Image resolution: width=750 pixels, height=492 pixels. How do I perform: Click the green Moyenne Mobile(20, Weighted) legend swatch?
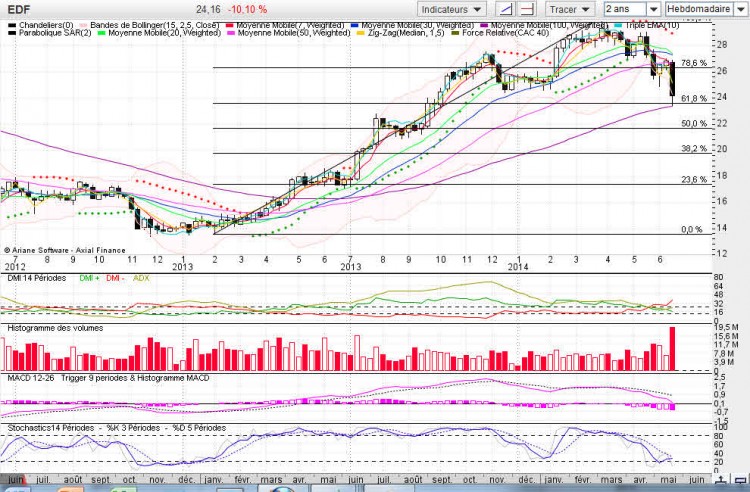coord(101,33)
